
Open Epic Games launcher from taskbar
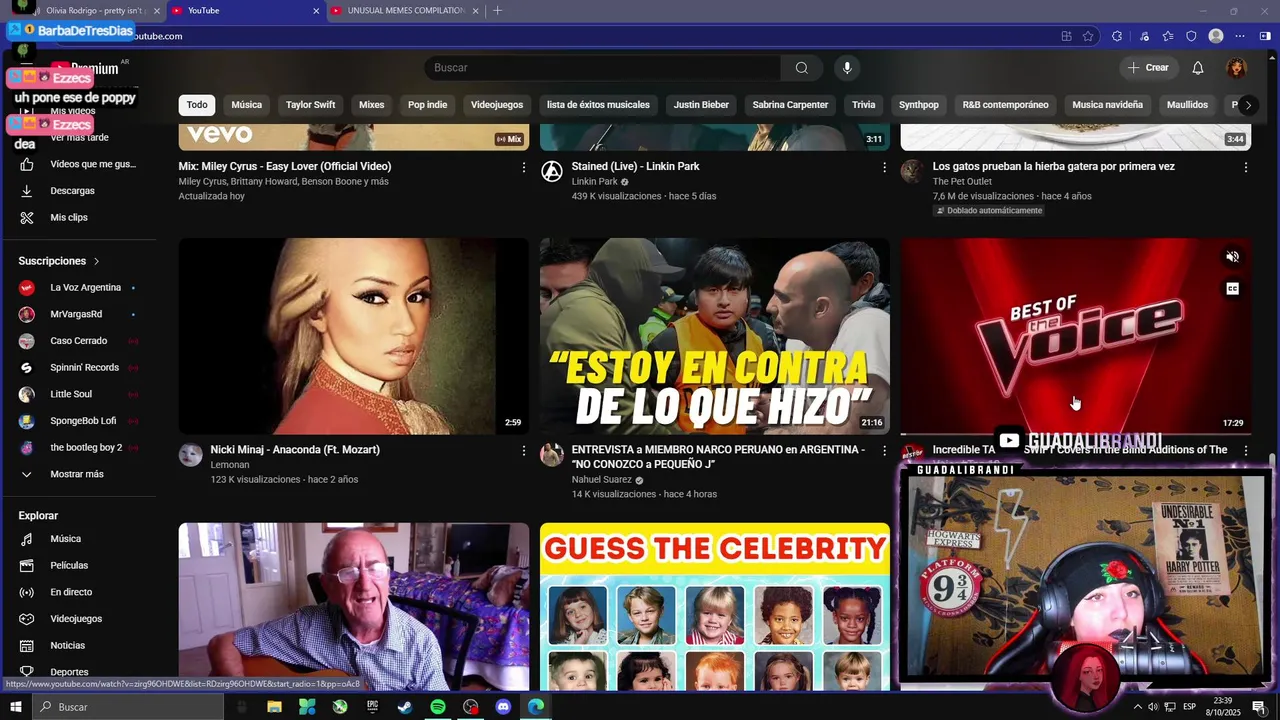coord(372,707)
